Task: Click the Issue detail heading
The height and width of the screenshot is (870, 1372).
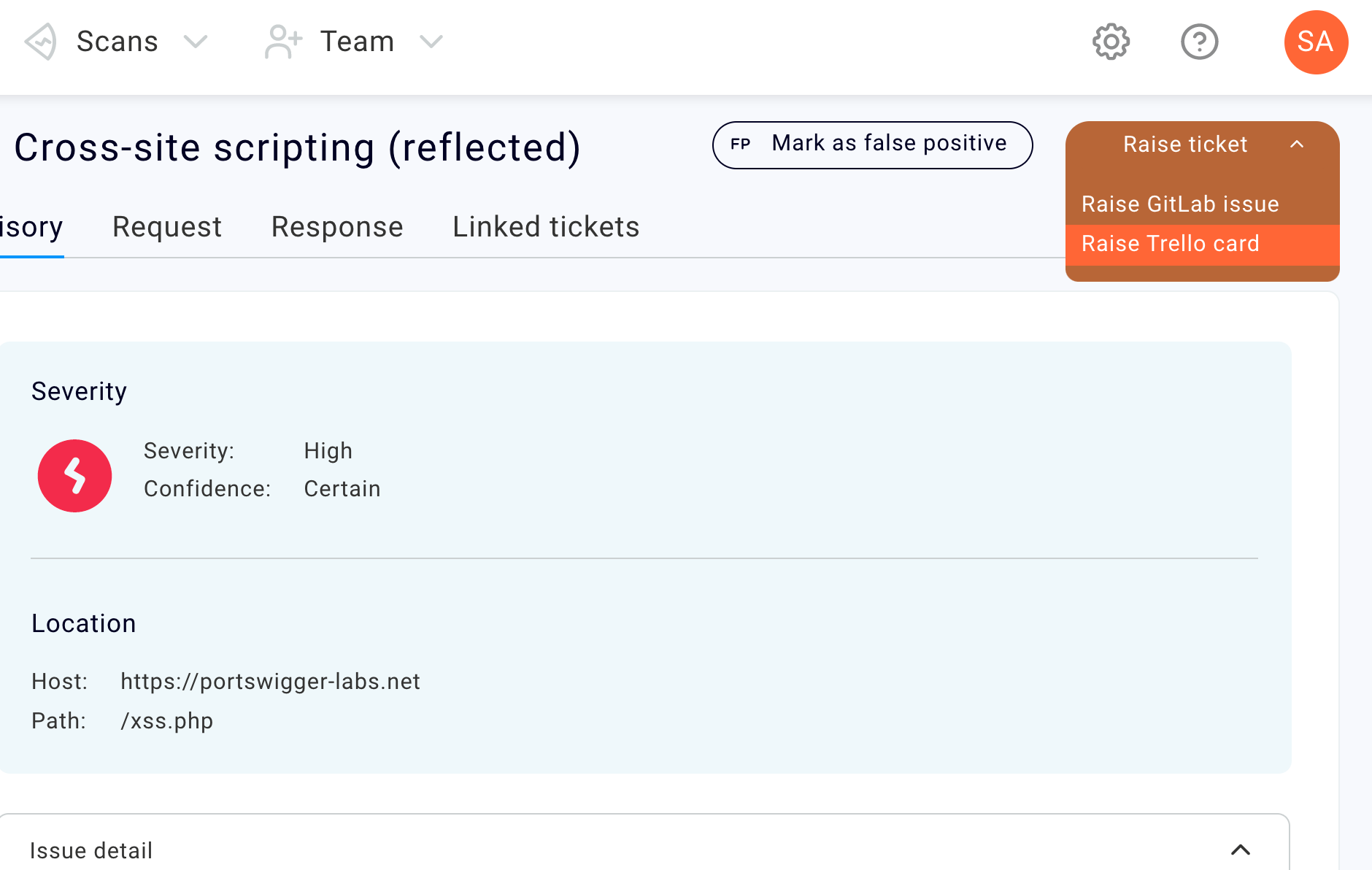Action: 91,850
